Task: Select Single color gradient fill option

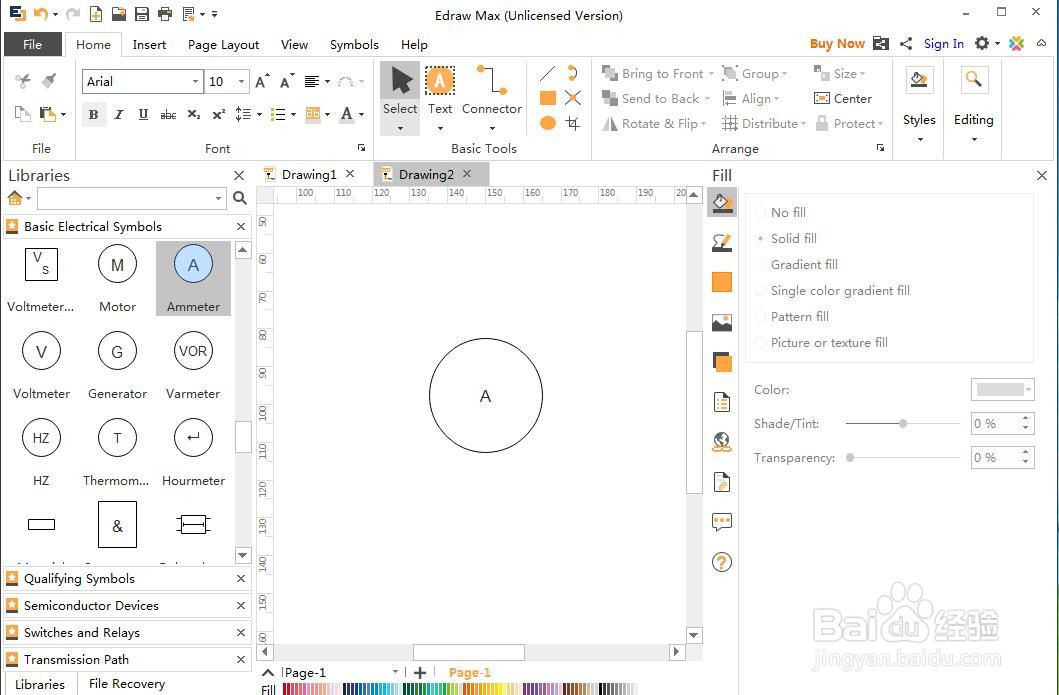Action: [x=832, y=290]
